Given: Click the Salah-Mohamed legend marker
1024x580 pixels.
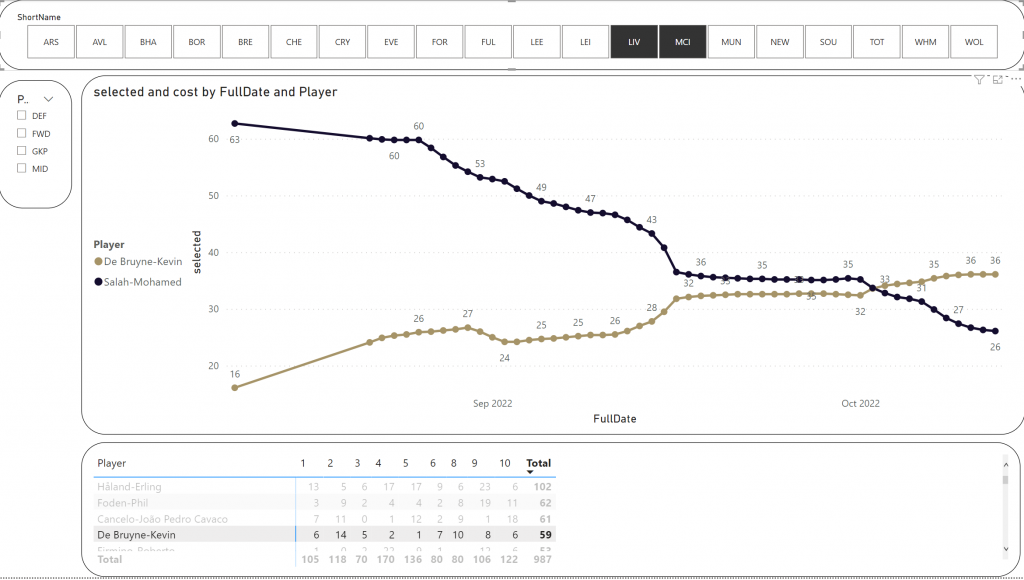Looking at the screenshot, I should (98, 282).
